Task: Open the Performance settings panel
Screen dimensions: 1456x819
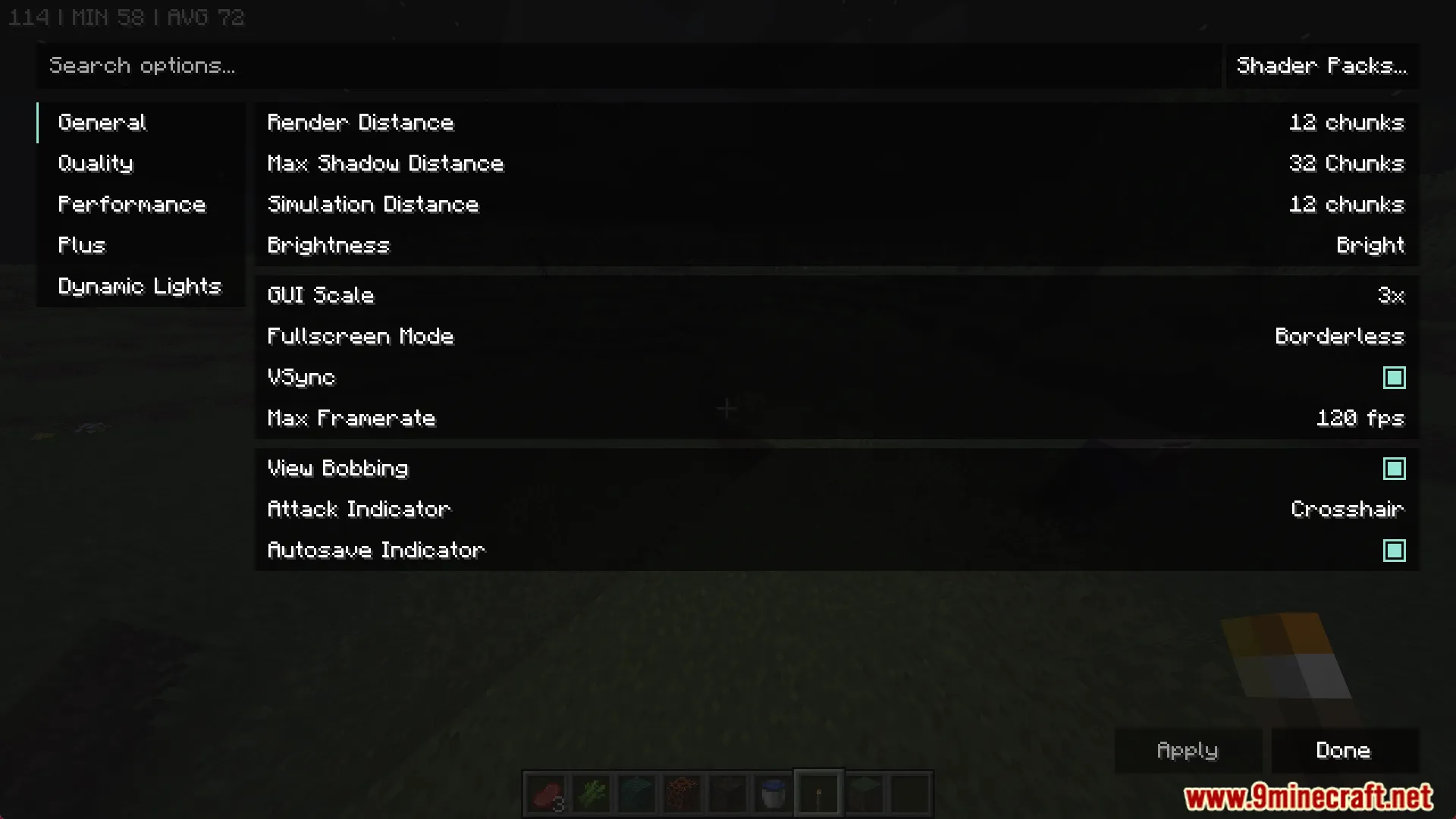Action: tap(131, 204)
